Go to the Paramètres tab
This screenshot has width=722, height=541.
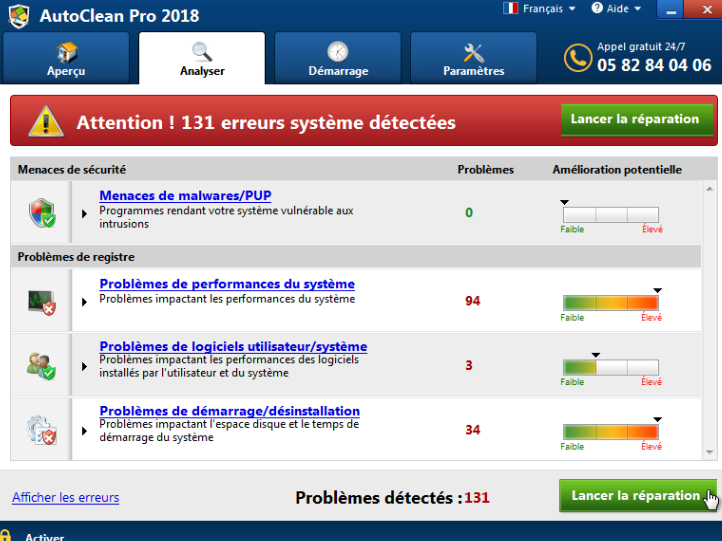tap(473, 59)
